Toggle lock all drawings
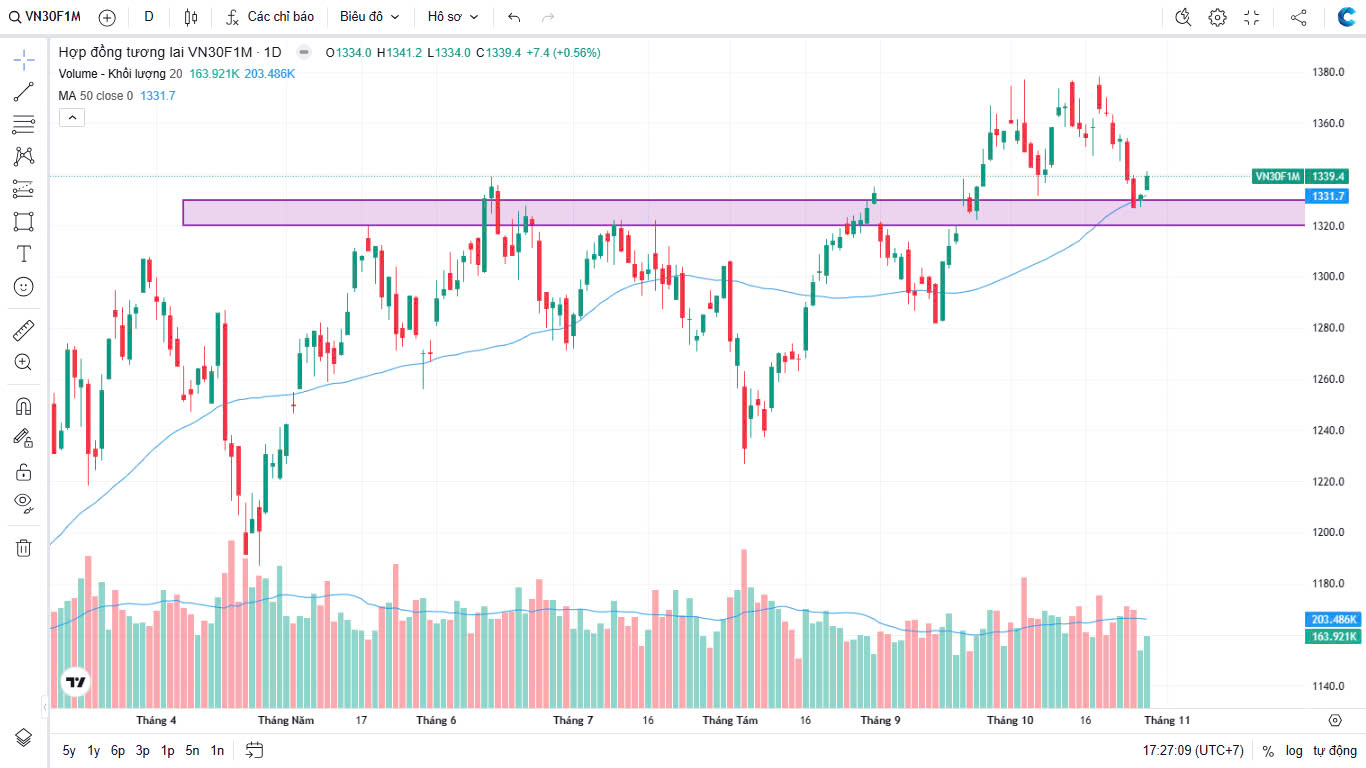The height and width of the screenshot is (768, 1366). click(x=24, y=471)
